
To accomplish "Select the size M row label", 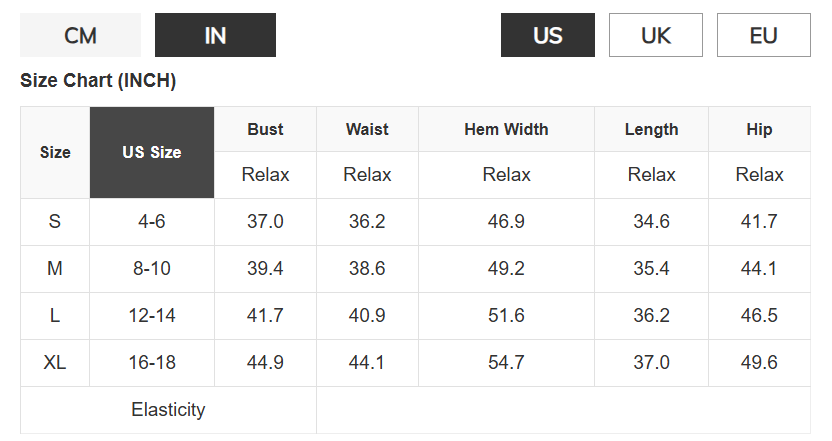I will (55, 269).
